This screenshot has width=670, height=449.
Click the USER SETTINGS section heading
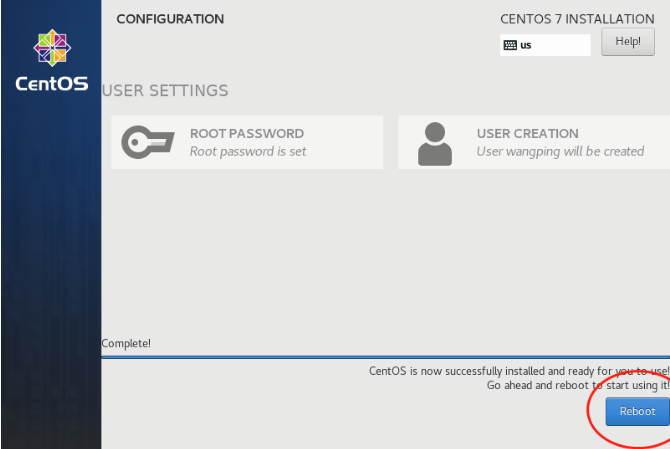point(165,91)
